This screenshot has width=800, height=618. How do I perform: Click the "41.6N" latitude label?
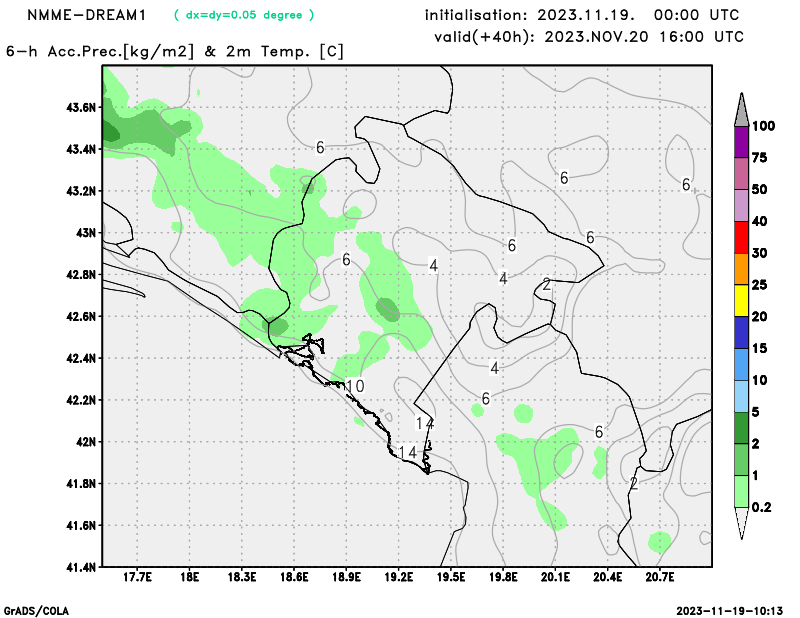[x=81, y=526]
